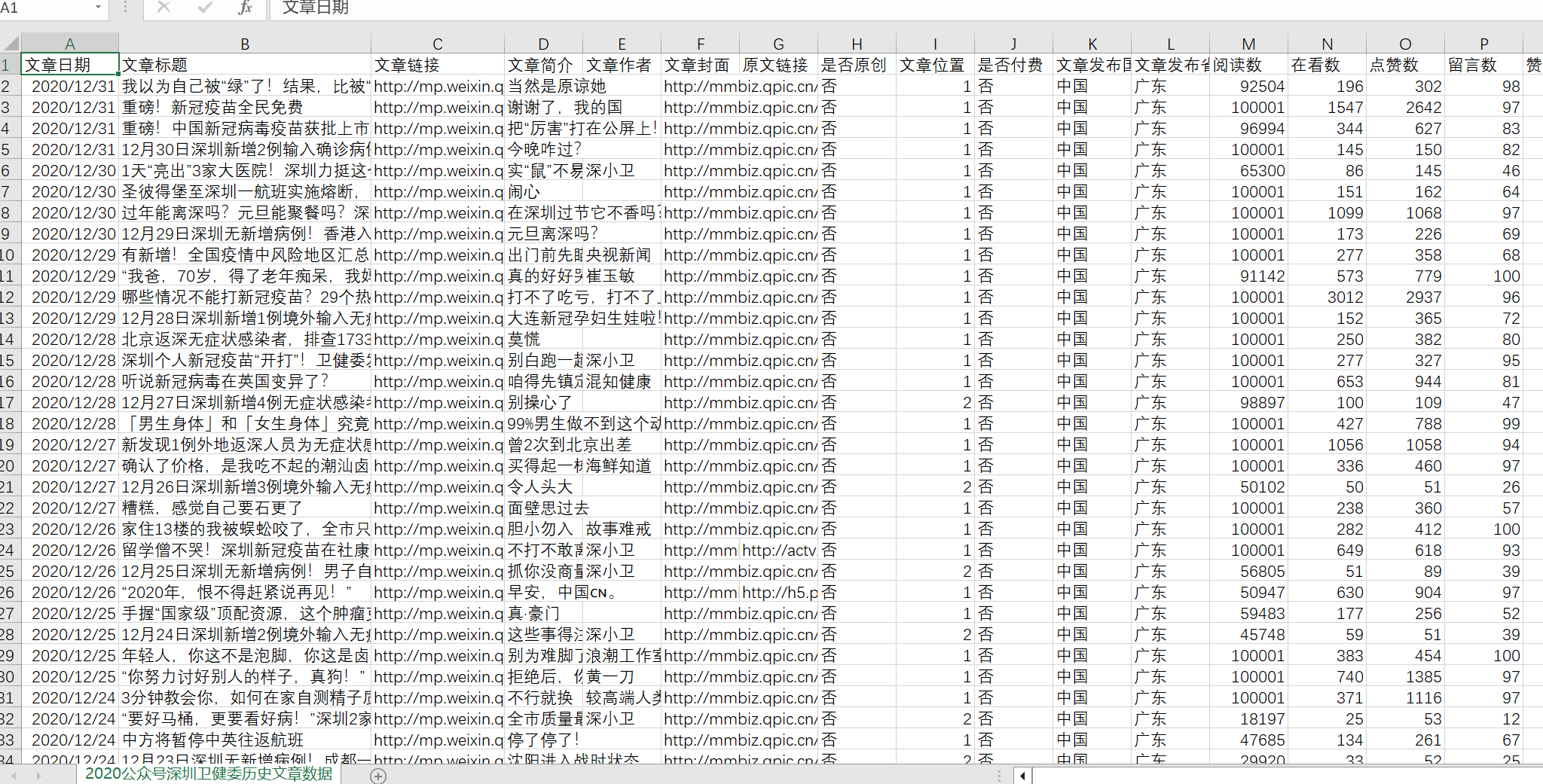Add a new worksheet with the plus icon
Viewport: 1543px width, 784px height.
pyautogui.click(x=378, y=776)
